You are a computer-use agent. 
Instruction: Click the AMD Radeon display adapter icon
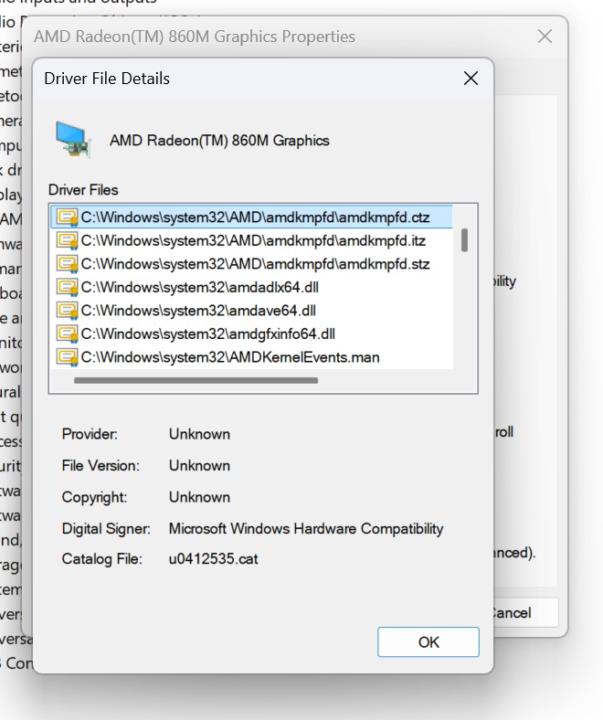click(73, 139)
